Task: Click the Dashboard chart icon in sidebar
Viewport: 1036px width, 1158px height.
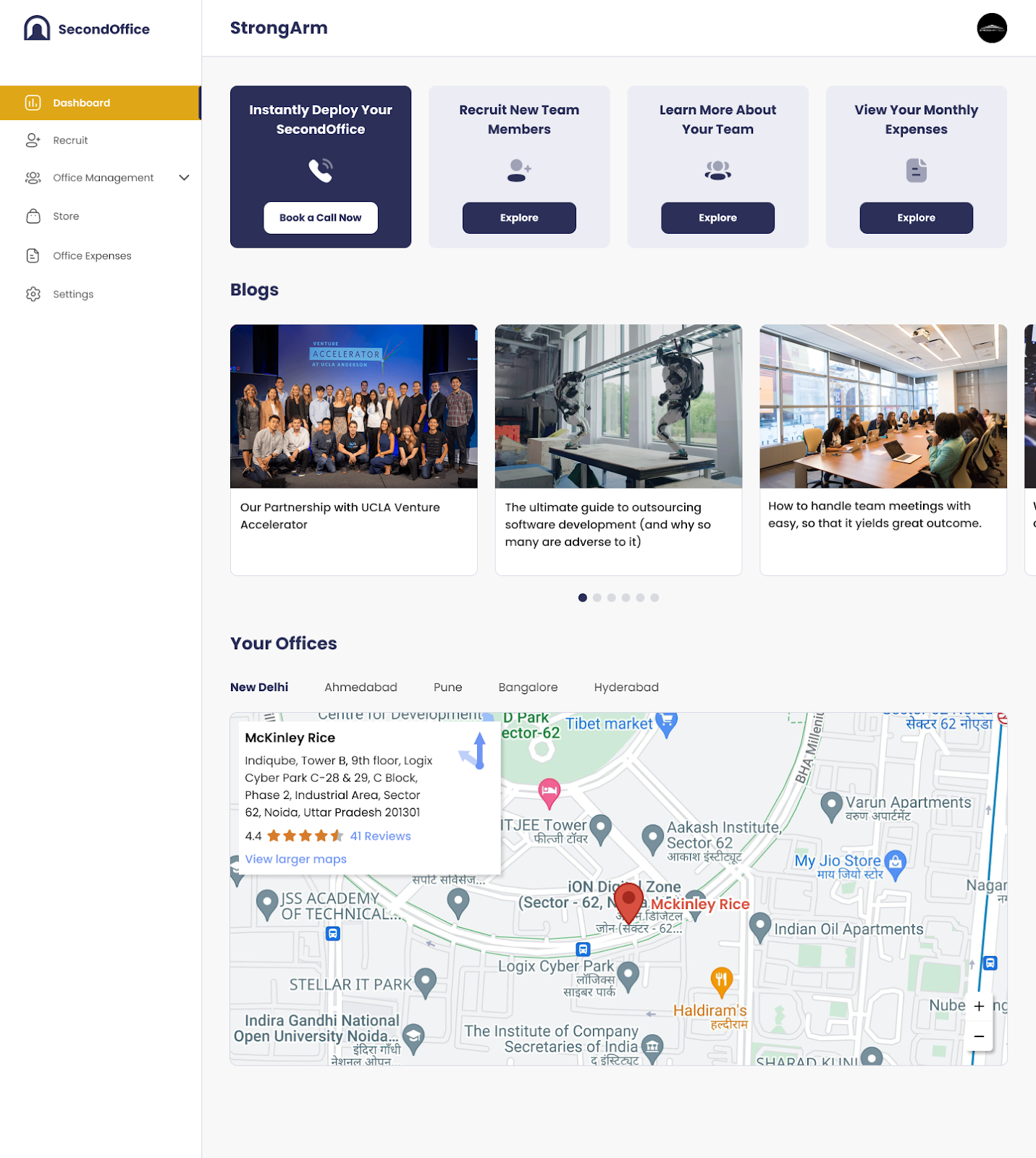Action: (33, 103)
